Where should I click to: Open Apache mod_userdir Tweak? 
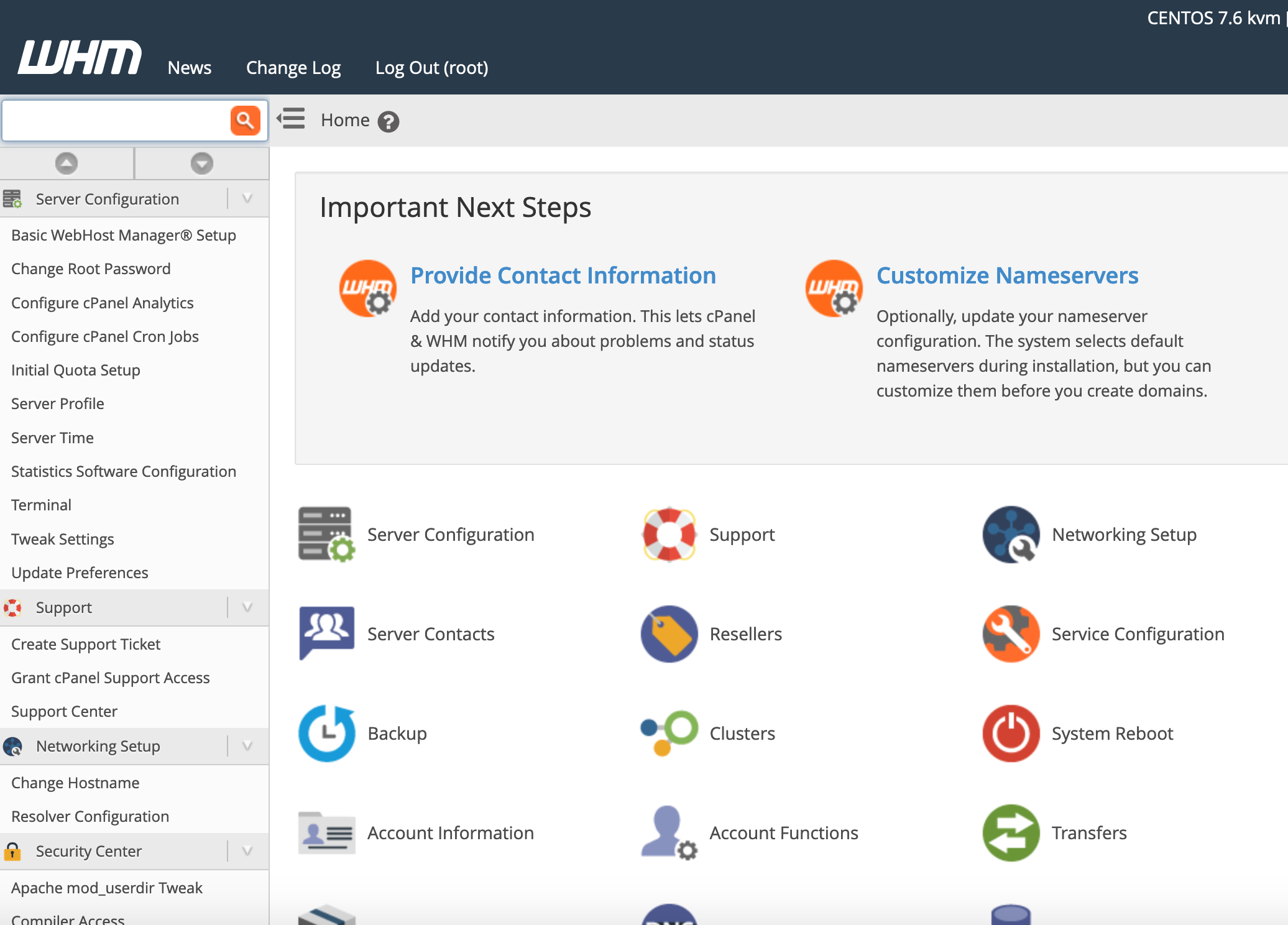click(x=107, y=888)
